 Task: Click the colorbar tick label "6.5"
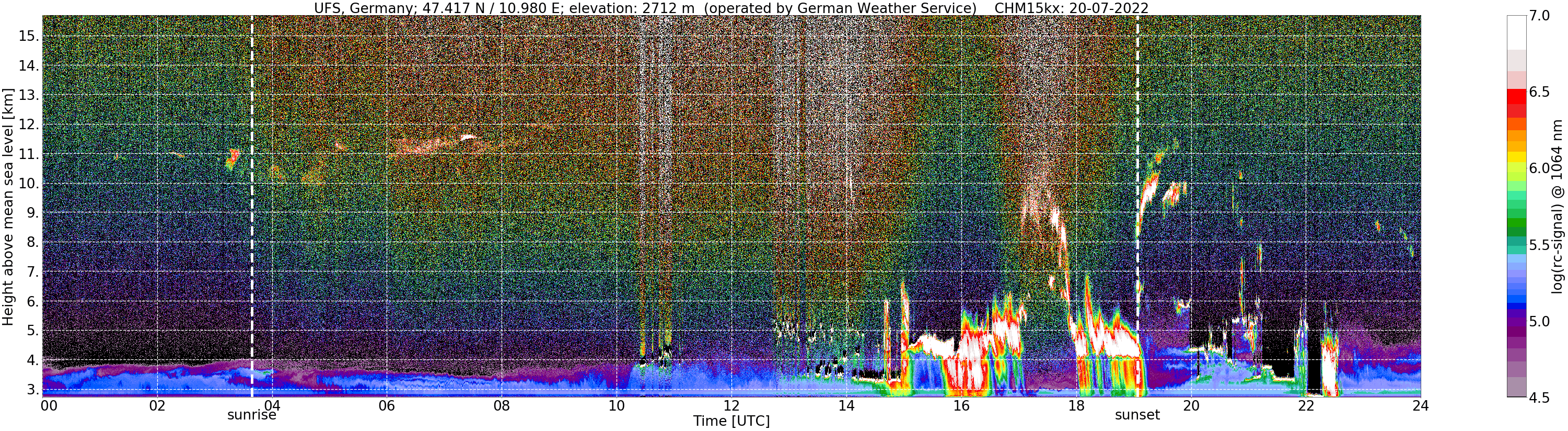coord(1539,92)
